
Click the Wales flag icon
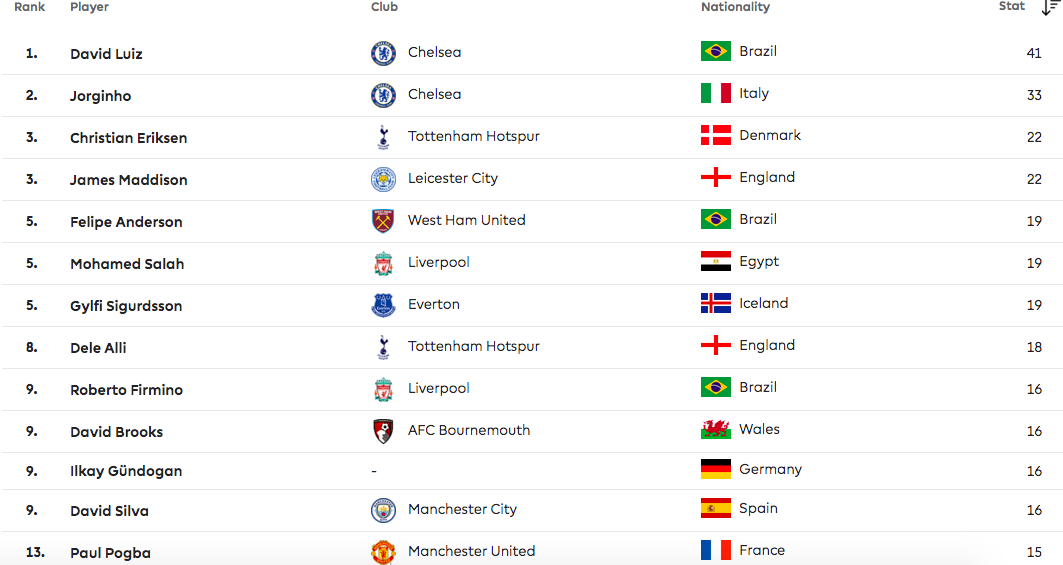(x=716, y=430)
